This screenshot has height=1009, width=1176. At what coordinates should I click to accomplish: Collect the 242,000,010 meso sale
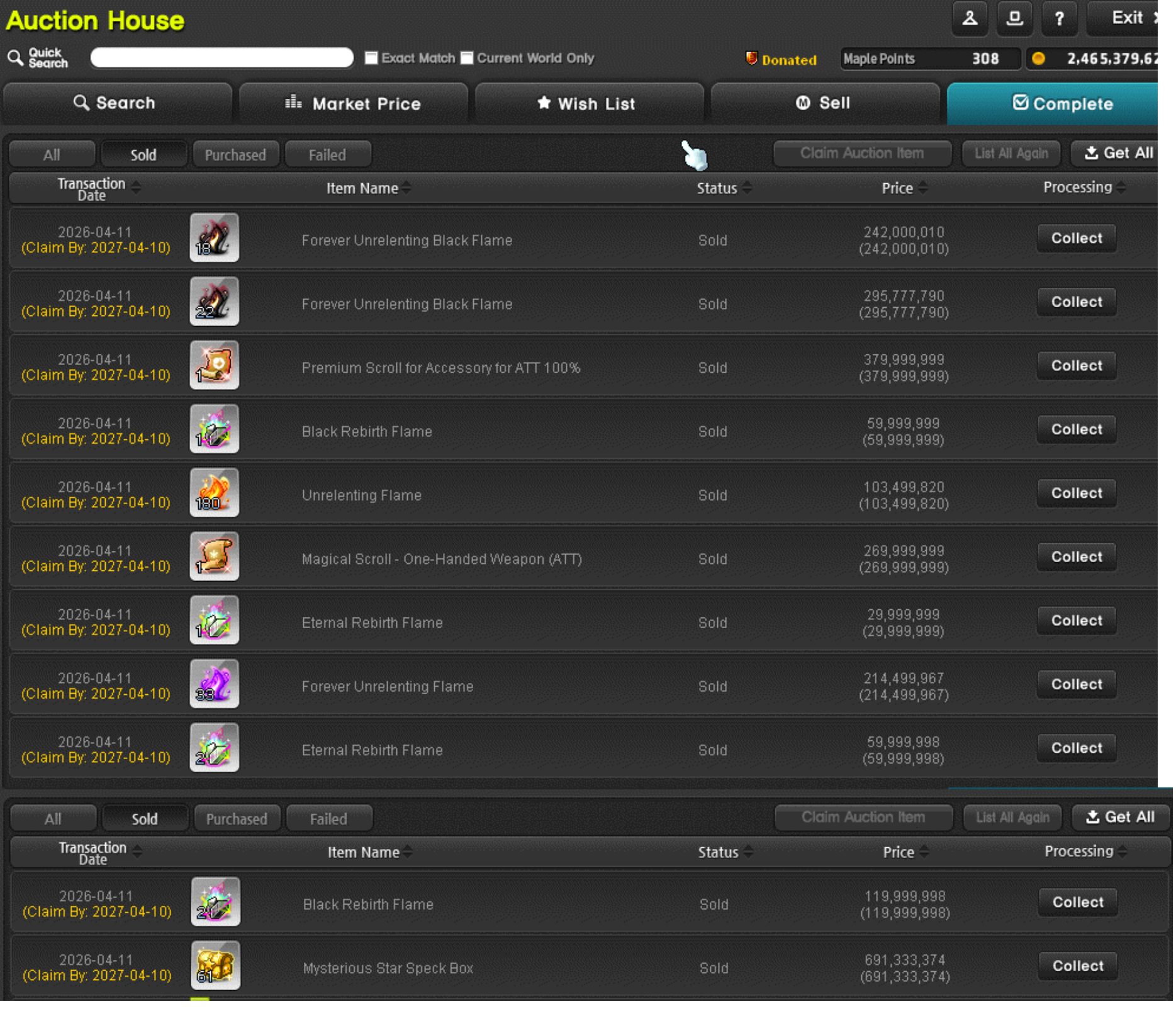click(1077, 238)
